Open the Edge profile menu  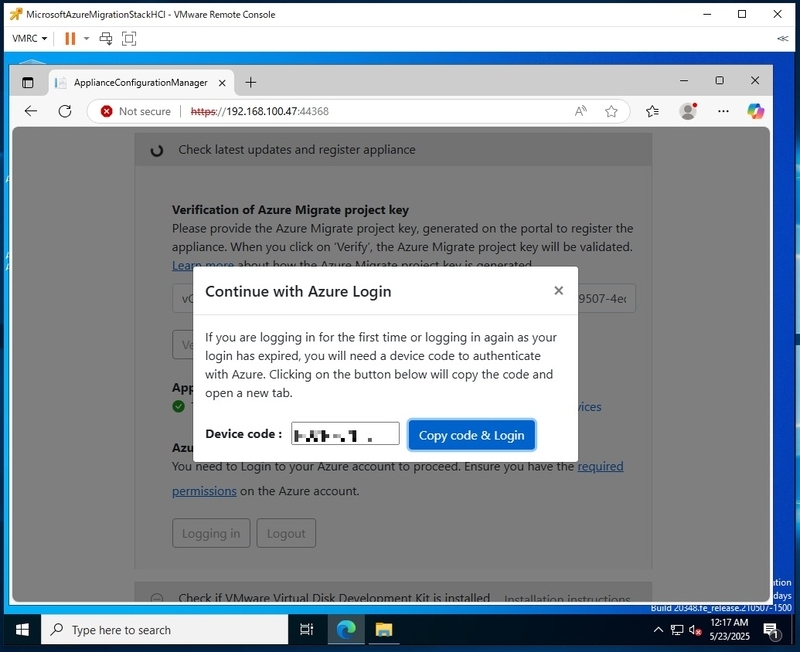[688, 111]
